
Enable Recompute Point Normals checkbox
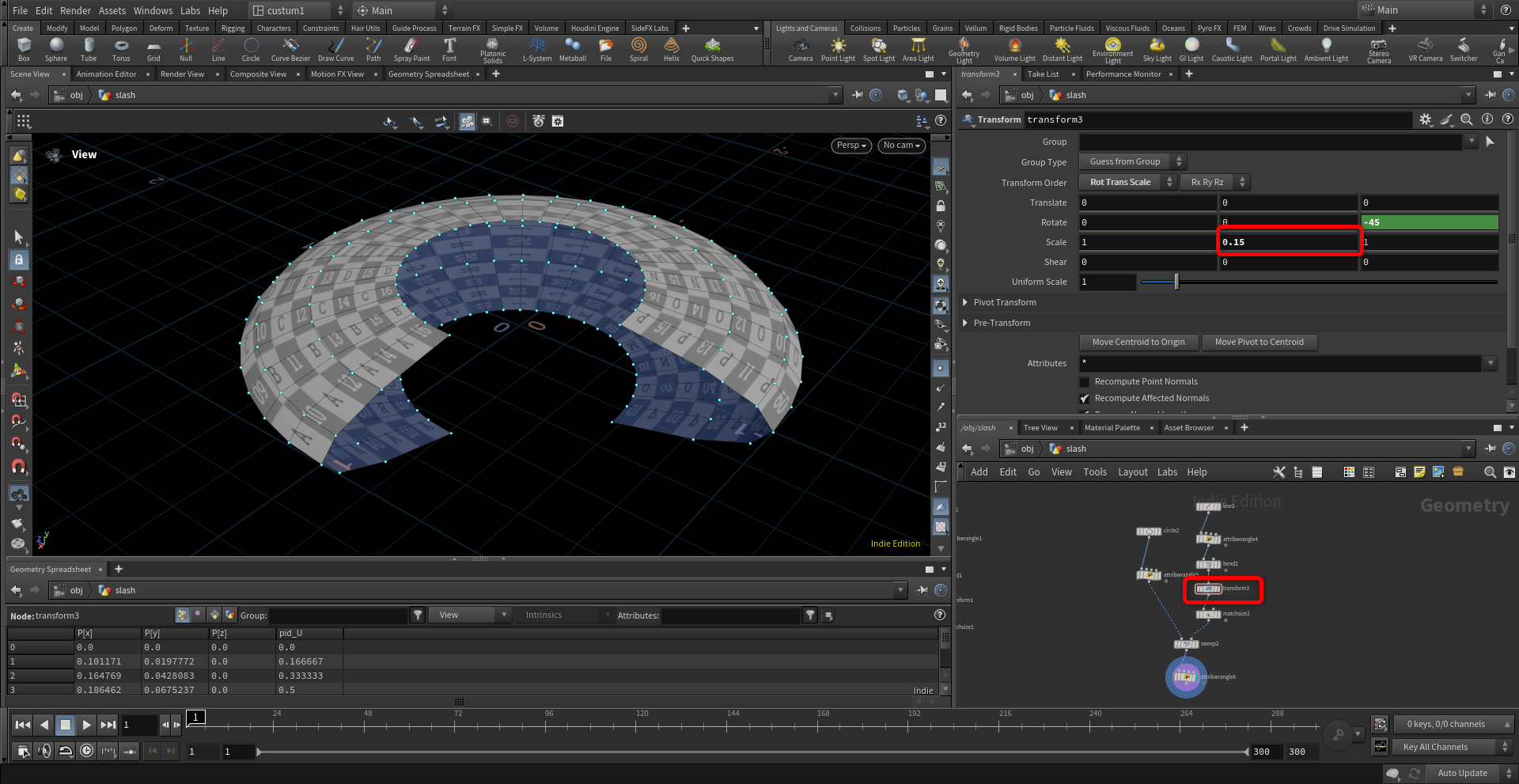pos(1085,382)
